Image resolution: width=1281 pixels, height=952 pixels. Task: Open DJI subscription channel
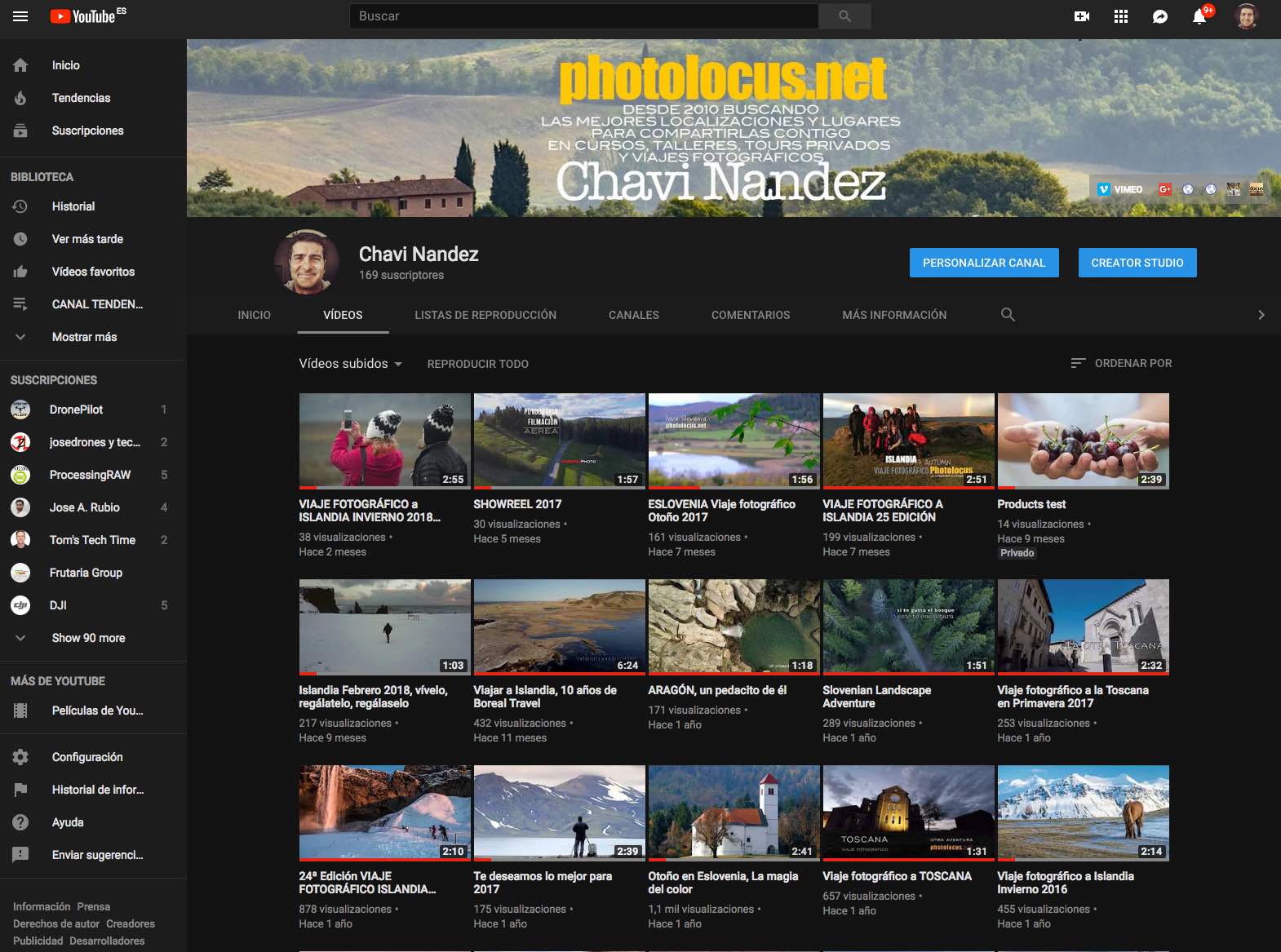coord(93,605)
